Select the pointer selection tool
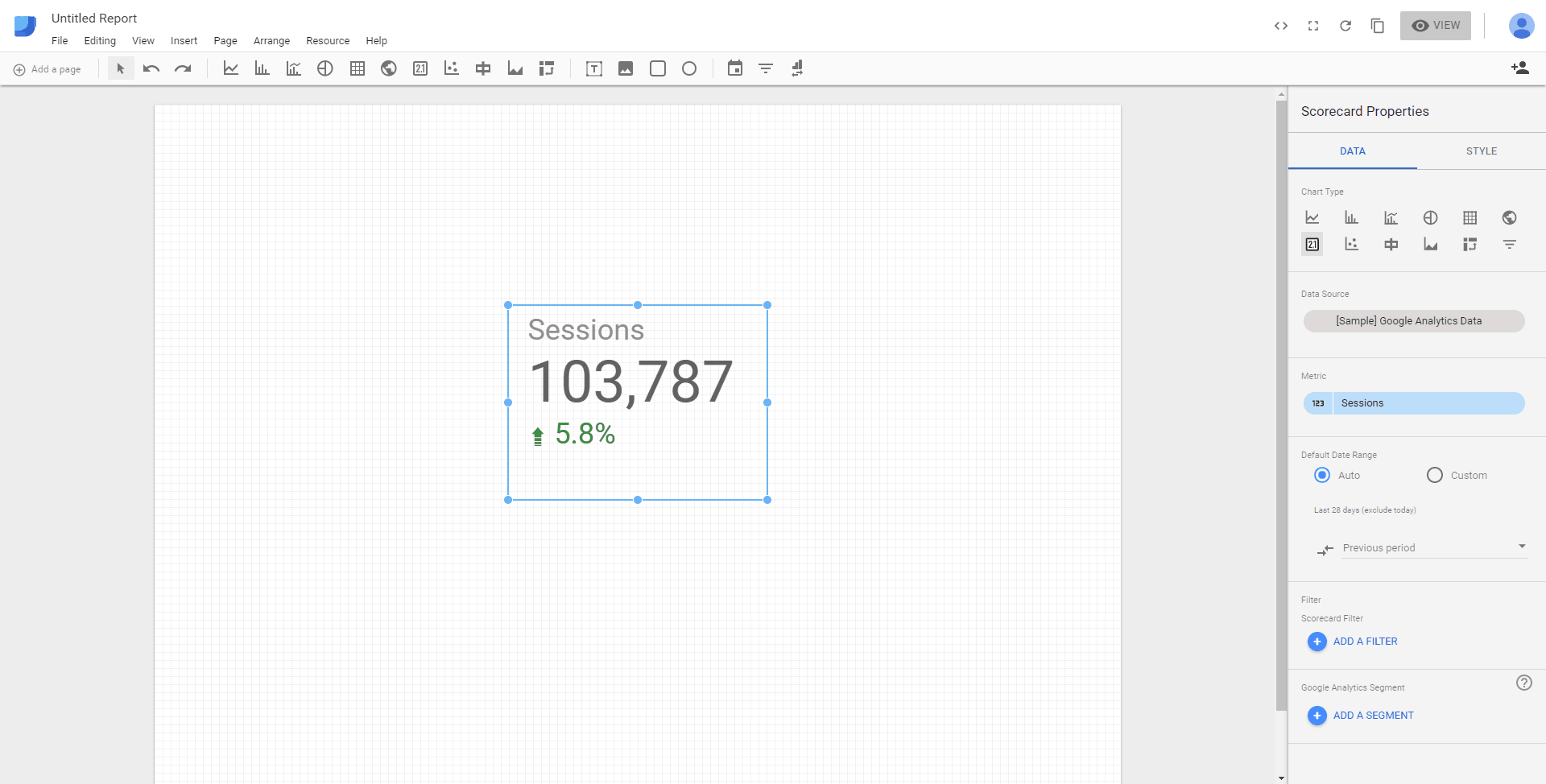 pos(119,68)
